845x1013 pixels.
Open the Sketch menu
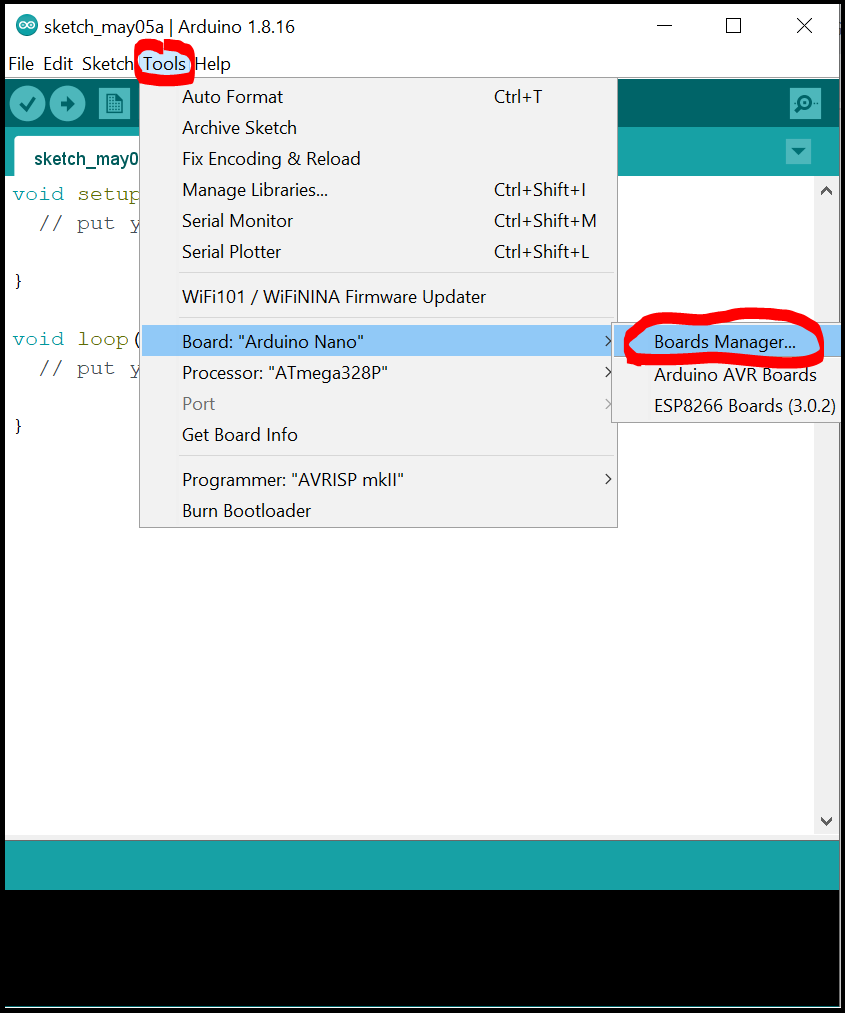tap(107, 64)
